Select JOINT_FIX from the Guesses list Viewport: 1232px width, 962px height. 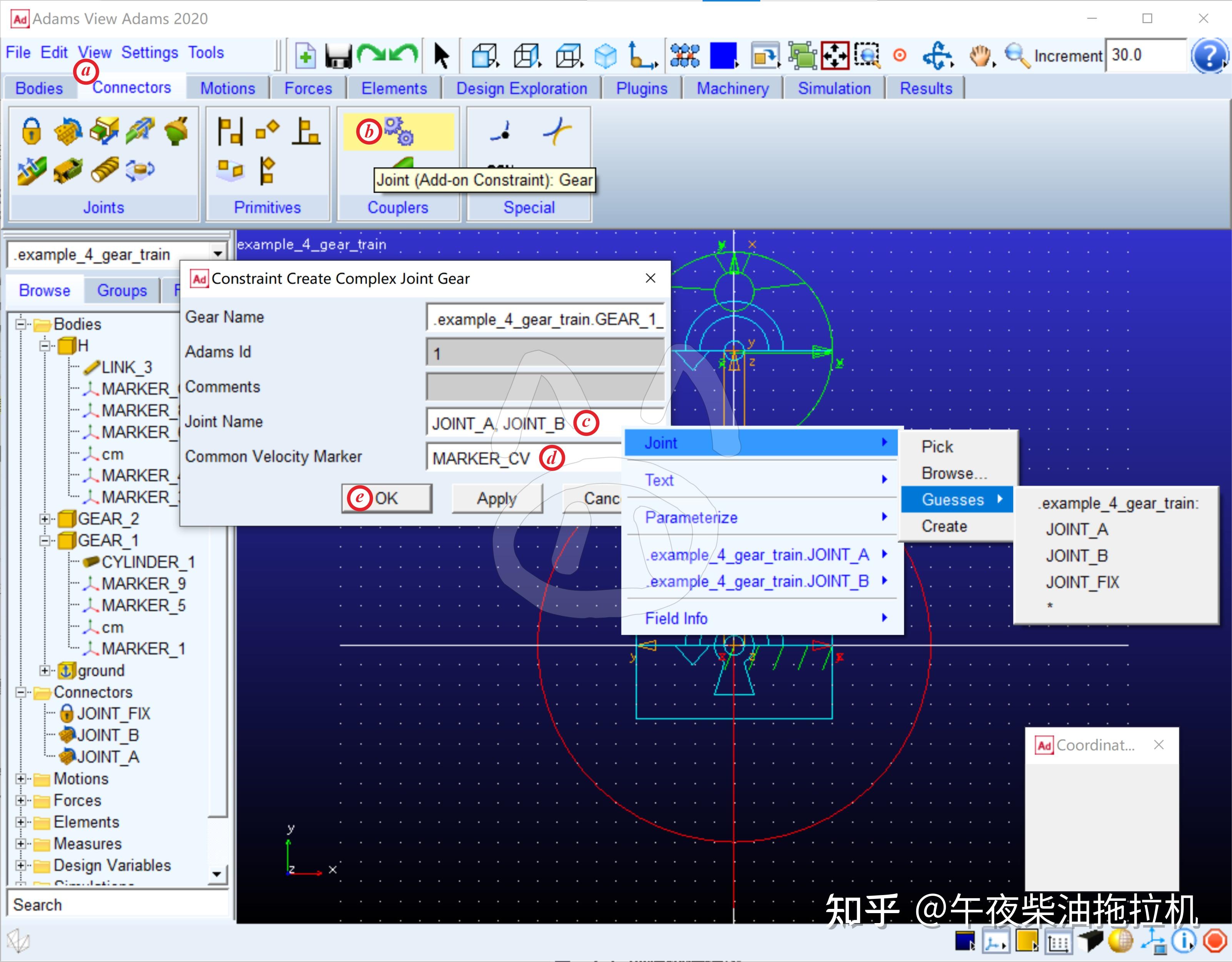tap(1082, 582)
